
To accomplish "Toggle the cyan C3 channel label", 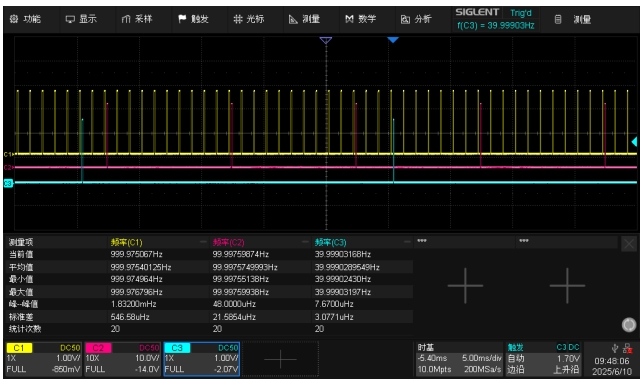I will (177, 348).
